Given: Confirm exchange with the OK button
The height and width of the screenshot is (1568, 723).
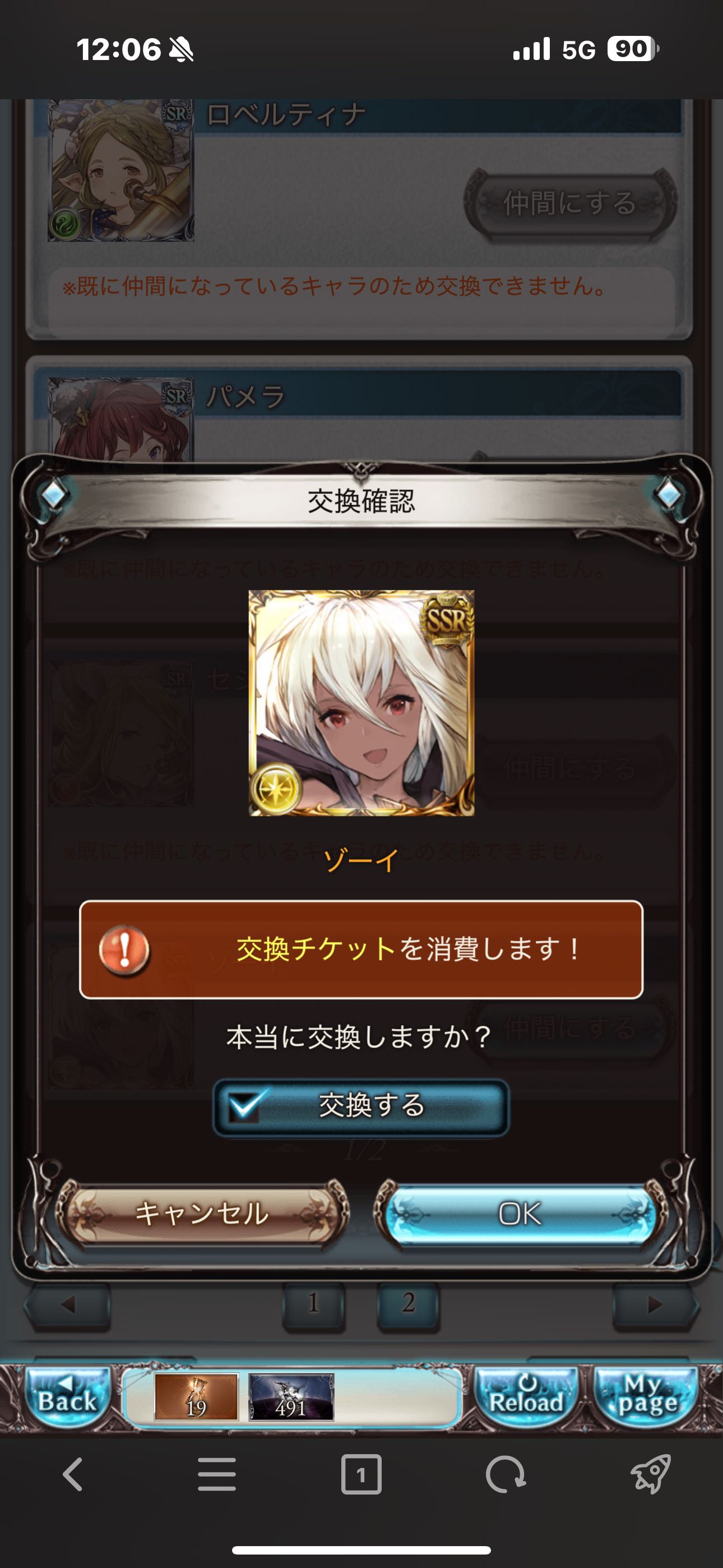Looking at the screenshot, I should [x=520, y=1213].
